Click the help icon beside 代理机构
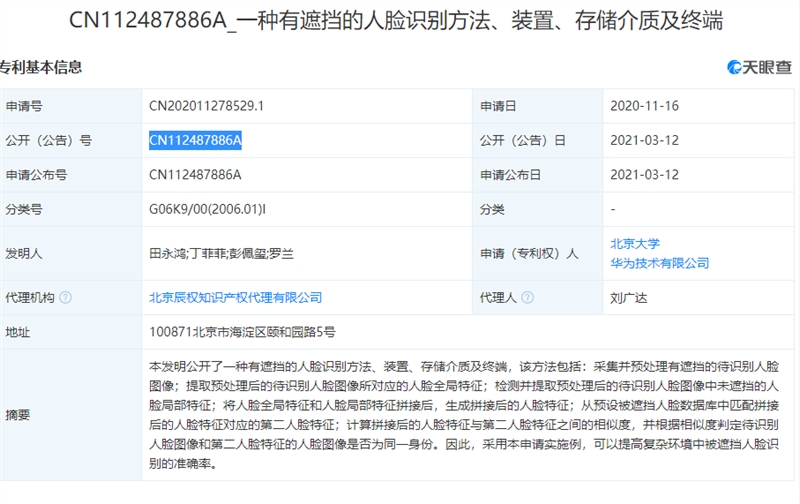 point(66,297)
